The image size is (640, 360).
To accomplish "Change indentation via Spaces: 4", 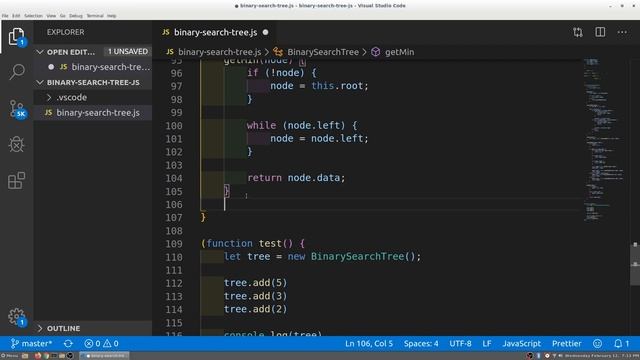I will tap(421, 344).
